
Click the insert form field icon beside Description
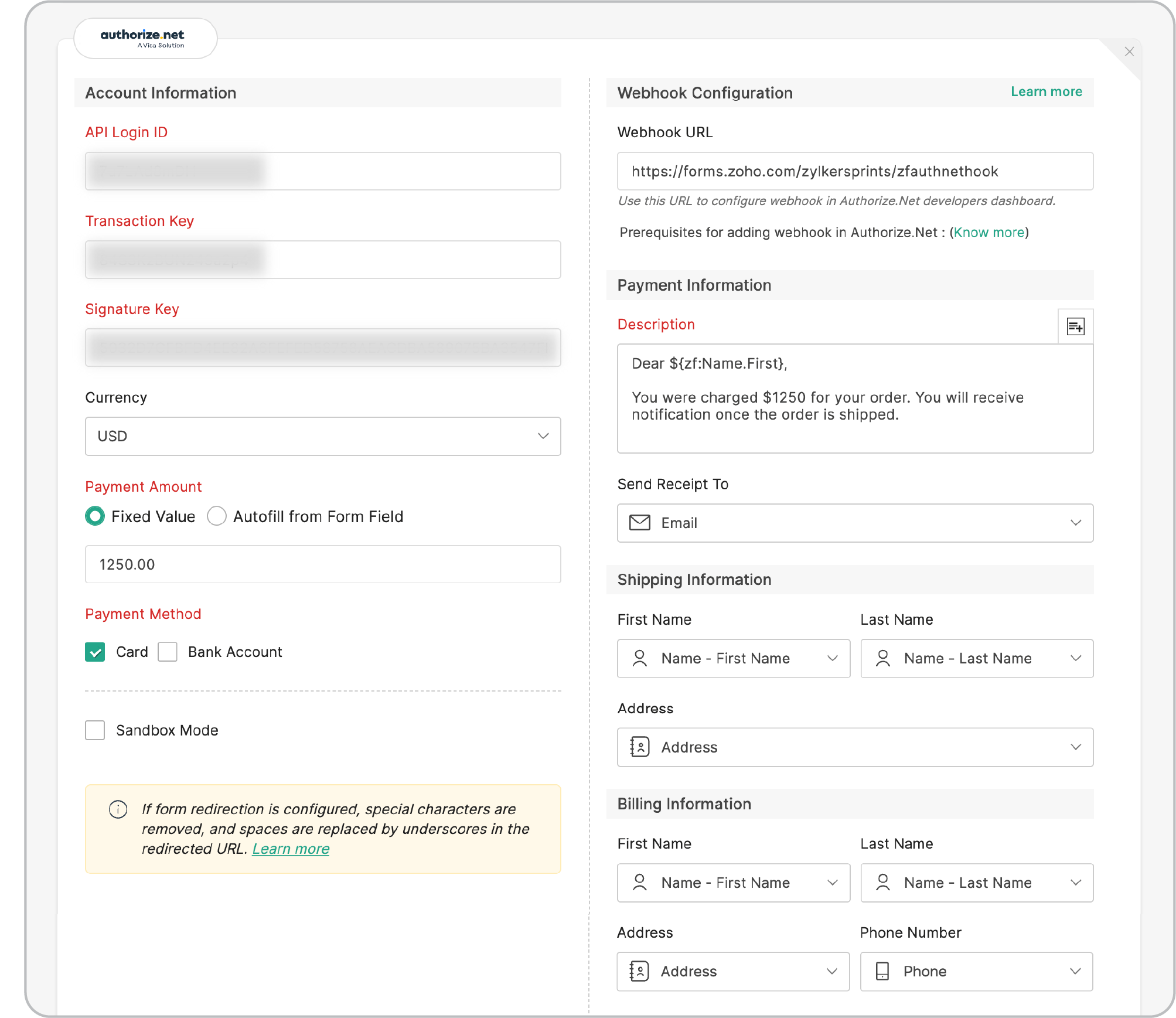(1076, 326)
